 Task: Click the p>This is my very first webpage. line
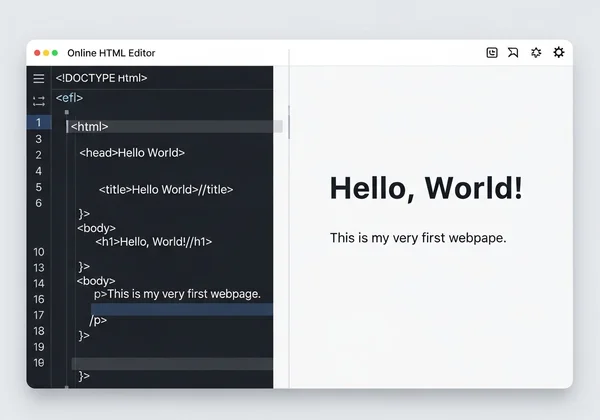177,294
